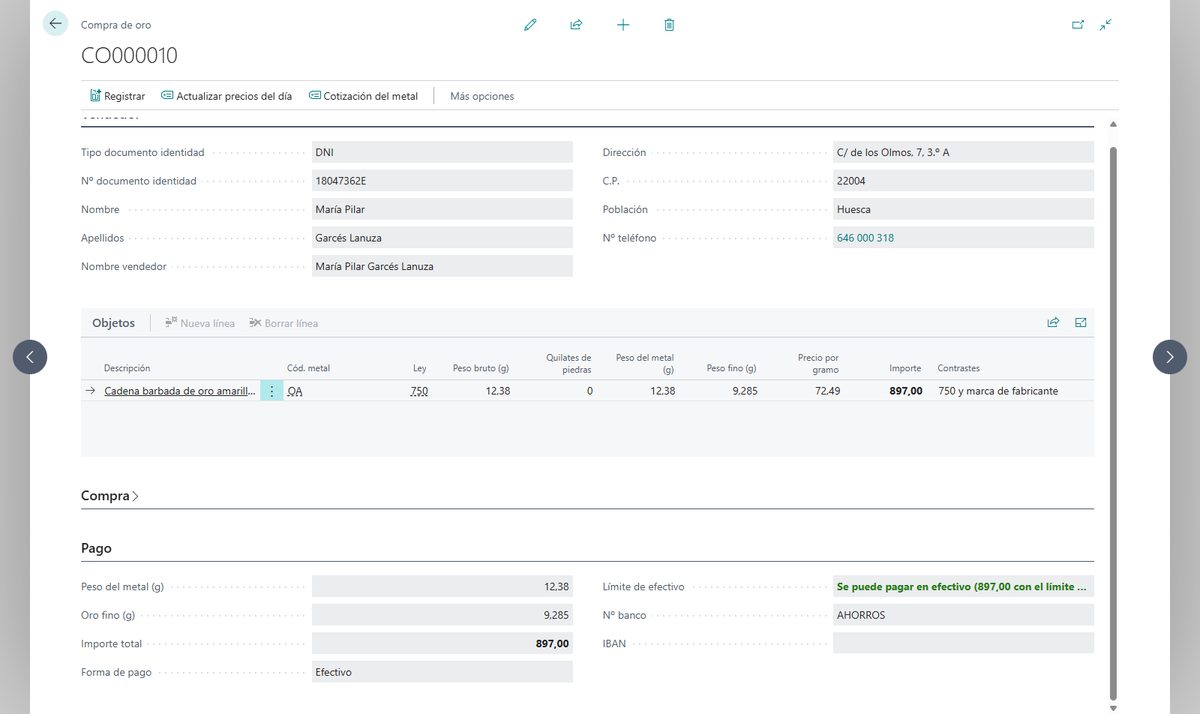This screenshot has height=714, width=1200.
Task: Go to the previous record
Action: (30, 357)
